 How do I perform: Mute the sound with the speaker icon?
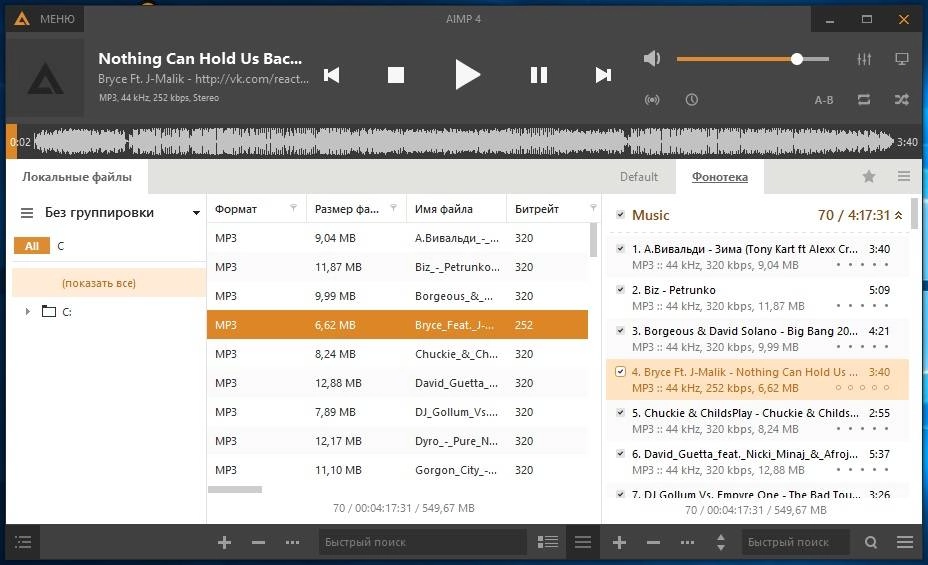pos(652,59)
